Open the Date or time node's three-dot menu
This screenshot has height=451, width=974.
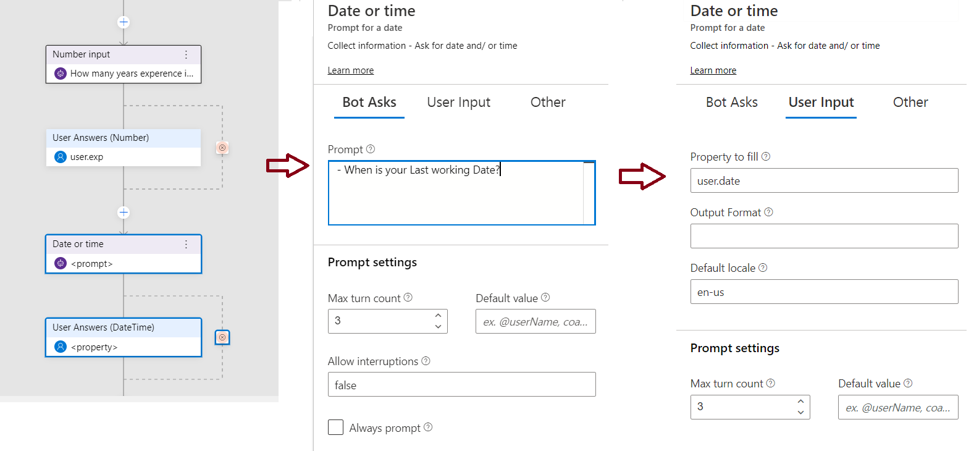186,244
